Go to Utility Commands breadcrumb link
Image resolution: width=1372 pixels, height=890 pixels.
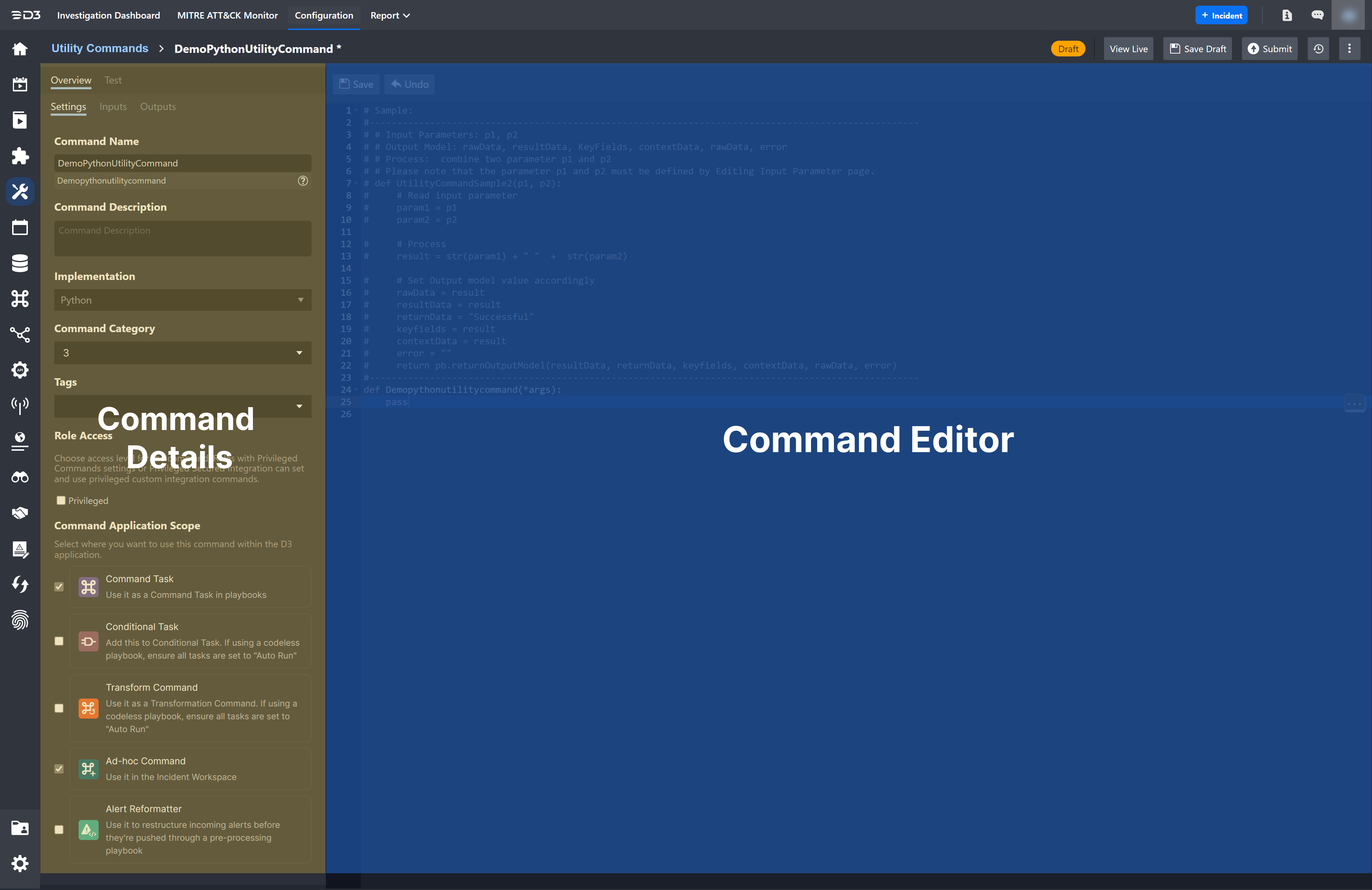pos(100,48)
